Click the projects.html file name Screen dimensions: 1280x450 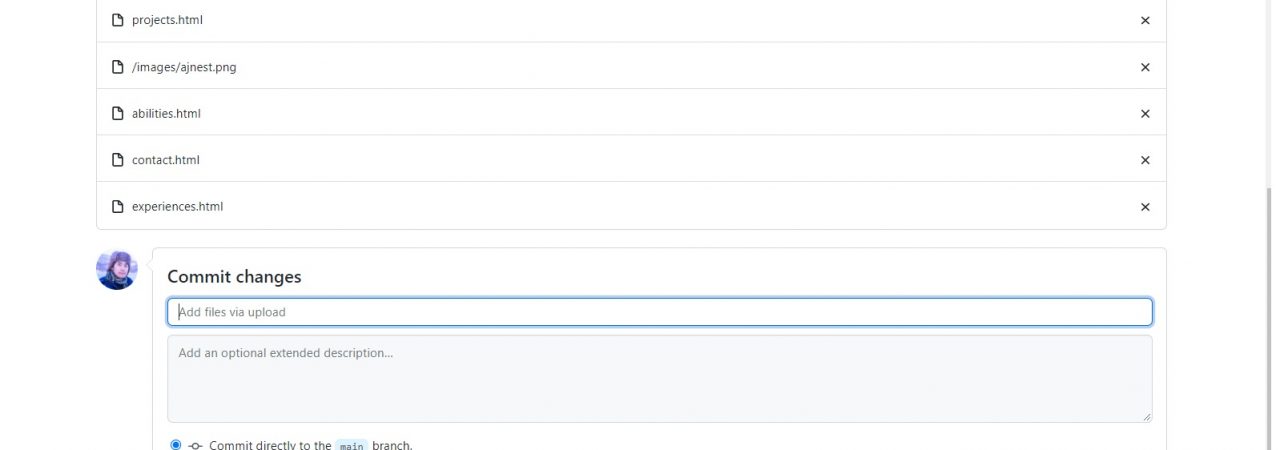[x=168, y=20]
